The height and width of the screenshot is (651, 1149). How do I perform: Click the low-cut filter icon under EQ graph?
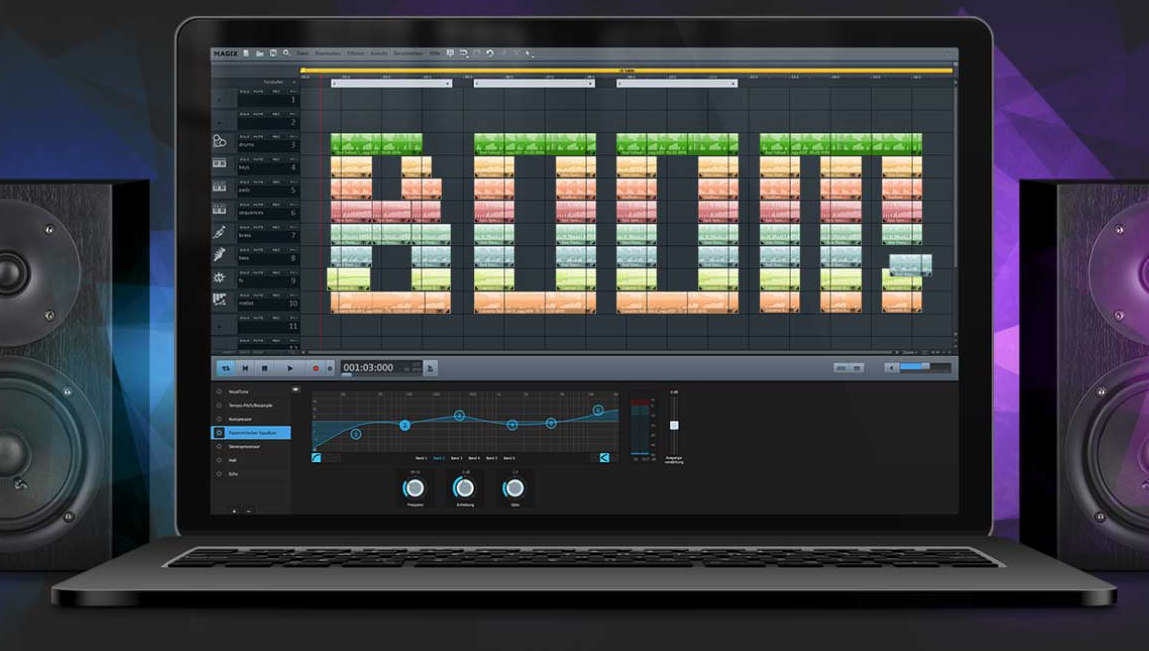(317, 458)
